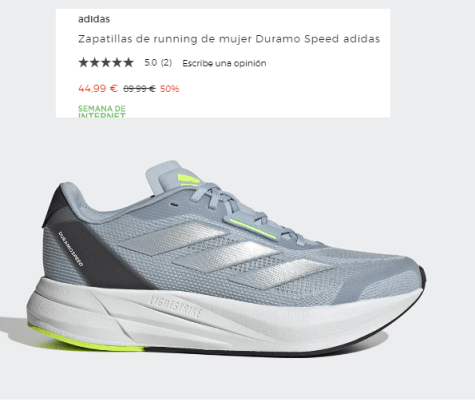Click the Escribe una opinión link
Screen dimensions: 475x418
coord(224,63)
